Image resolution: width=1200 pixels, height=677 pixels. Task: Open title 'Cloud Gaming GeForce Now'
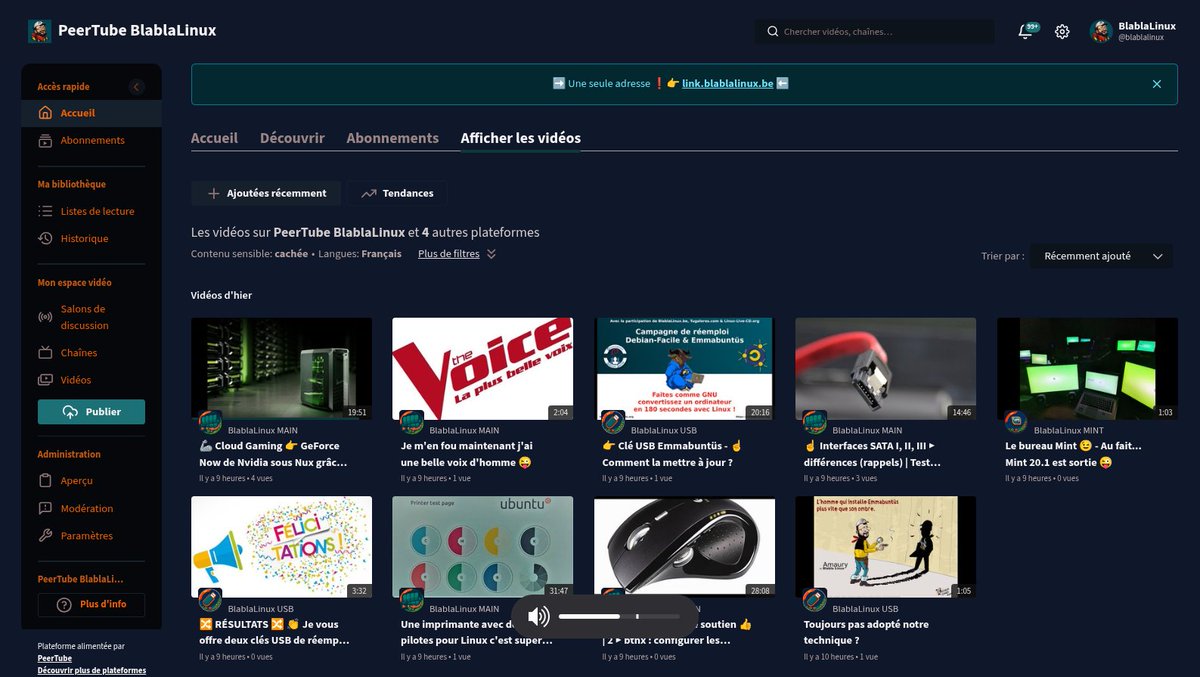(x=274, y=454)
